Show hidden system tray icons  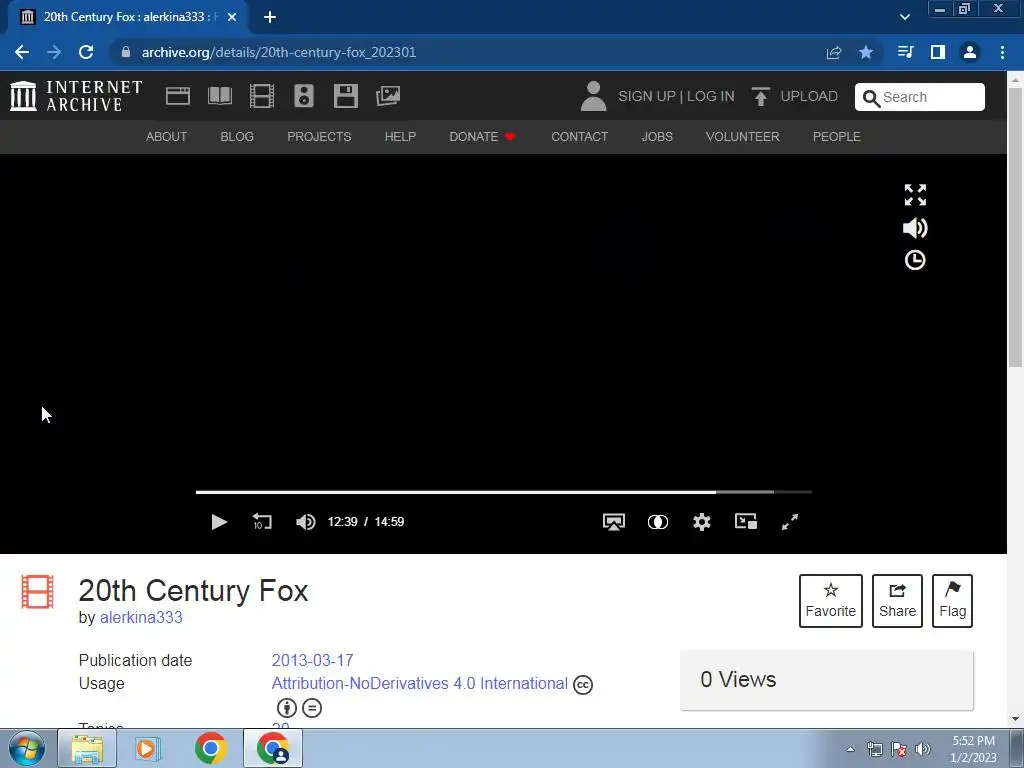850,749
